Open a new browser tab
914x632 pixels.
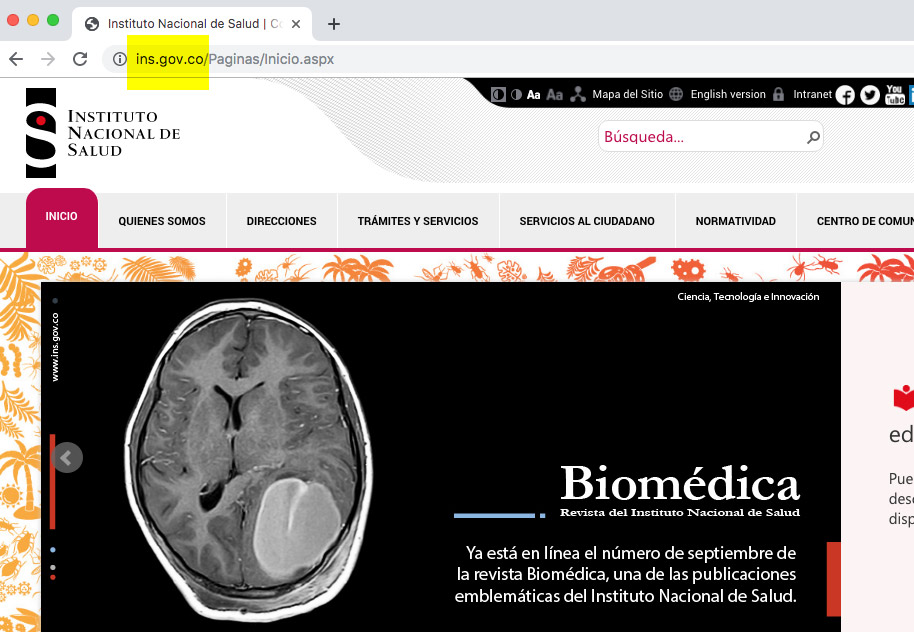point(333,24)
